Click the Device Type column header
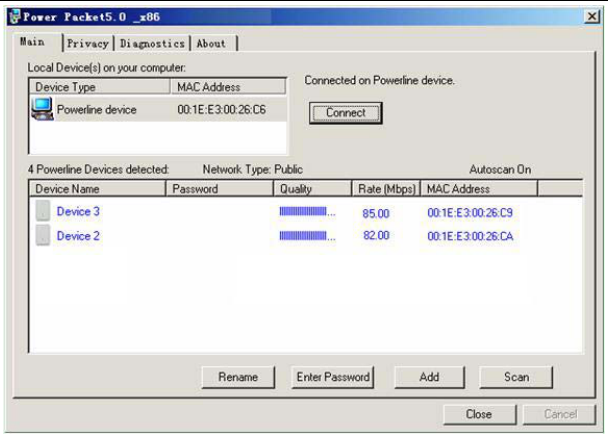608x434 pixels. pyautogui.click(x=100, y=87)
